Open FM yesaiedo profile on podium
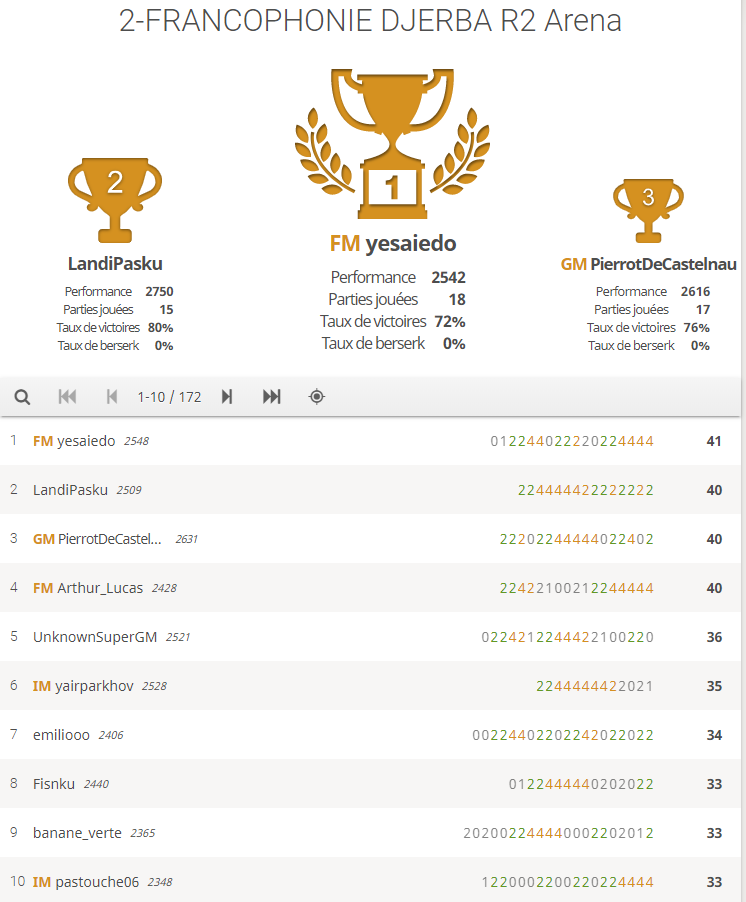The image size is (746, 902). point(393,243)
